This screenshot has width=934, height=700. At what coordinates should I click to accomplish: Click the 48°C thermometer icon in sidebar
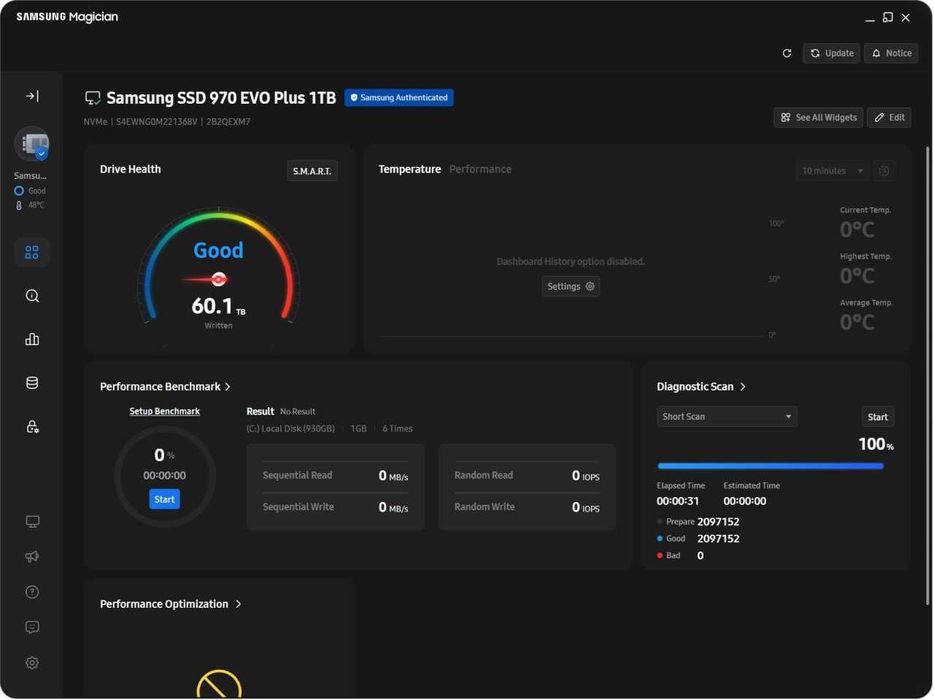point(19,205)
